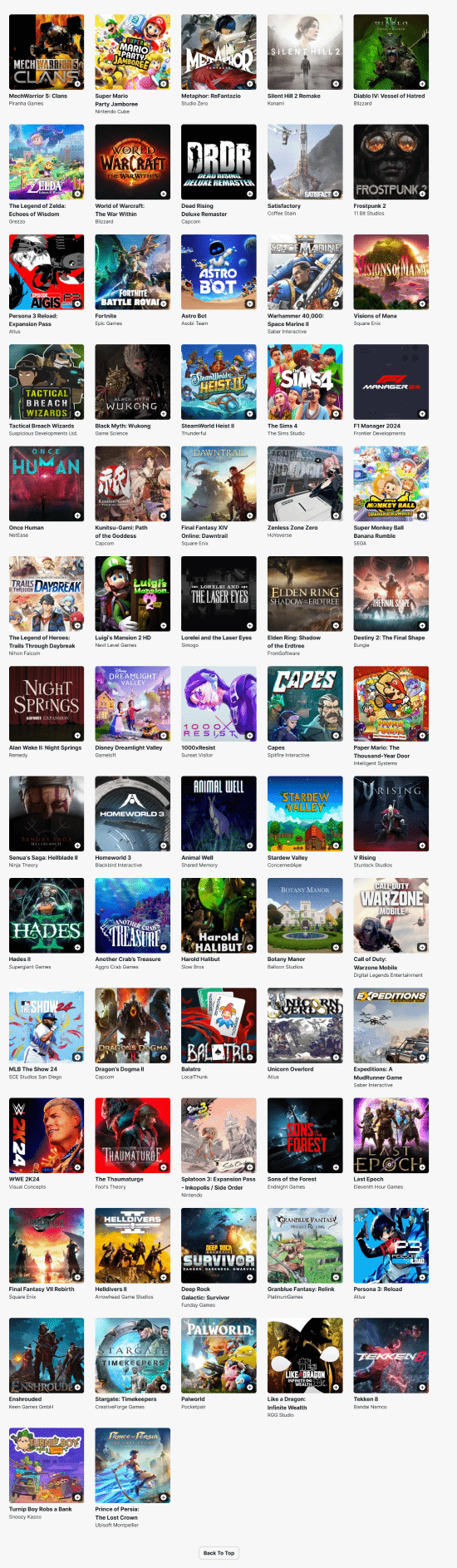The width and height of the screenshot is (457, 1568).
Task: Open the Dragon's Dogma II title link
Action: click(120, 1069)
